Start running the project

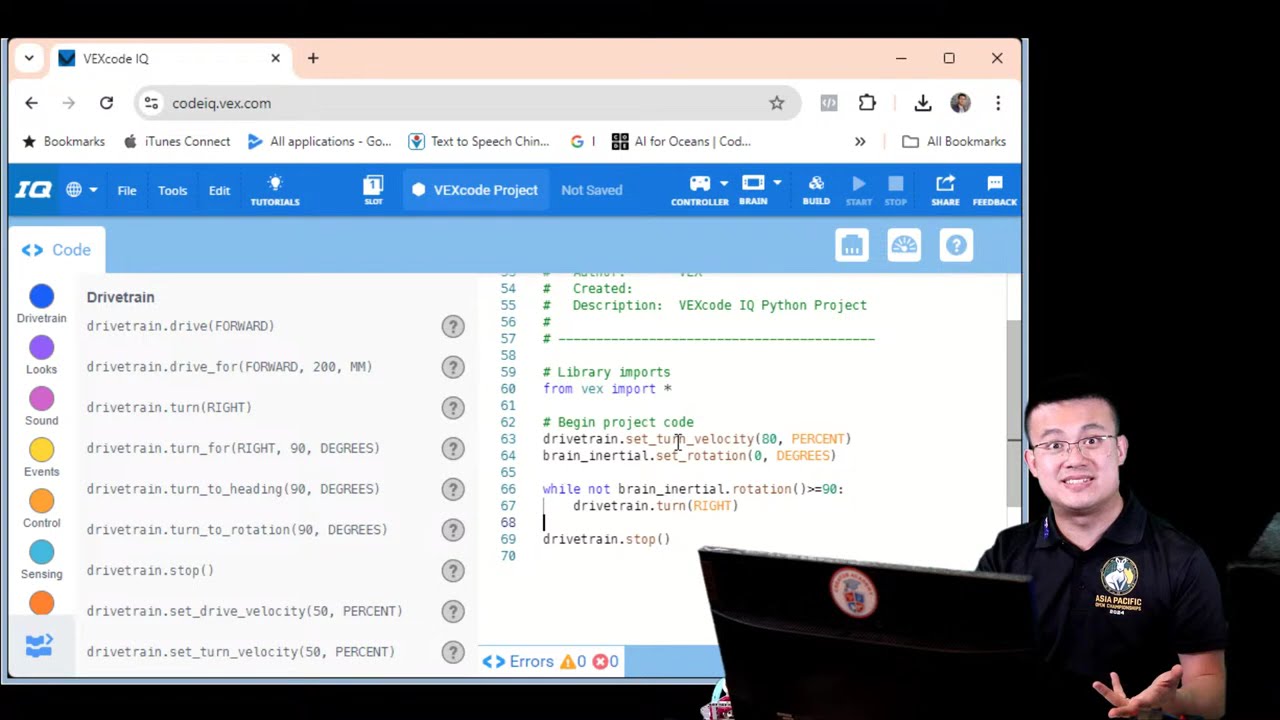(858, 190)
